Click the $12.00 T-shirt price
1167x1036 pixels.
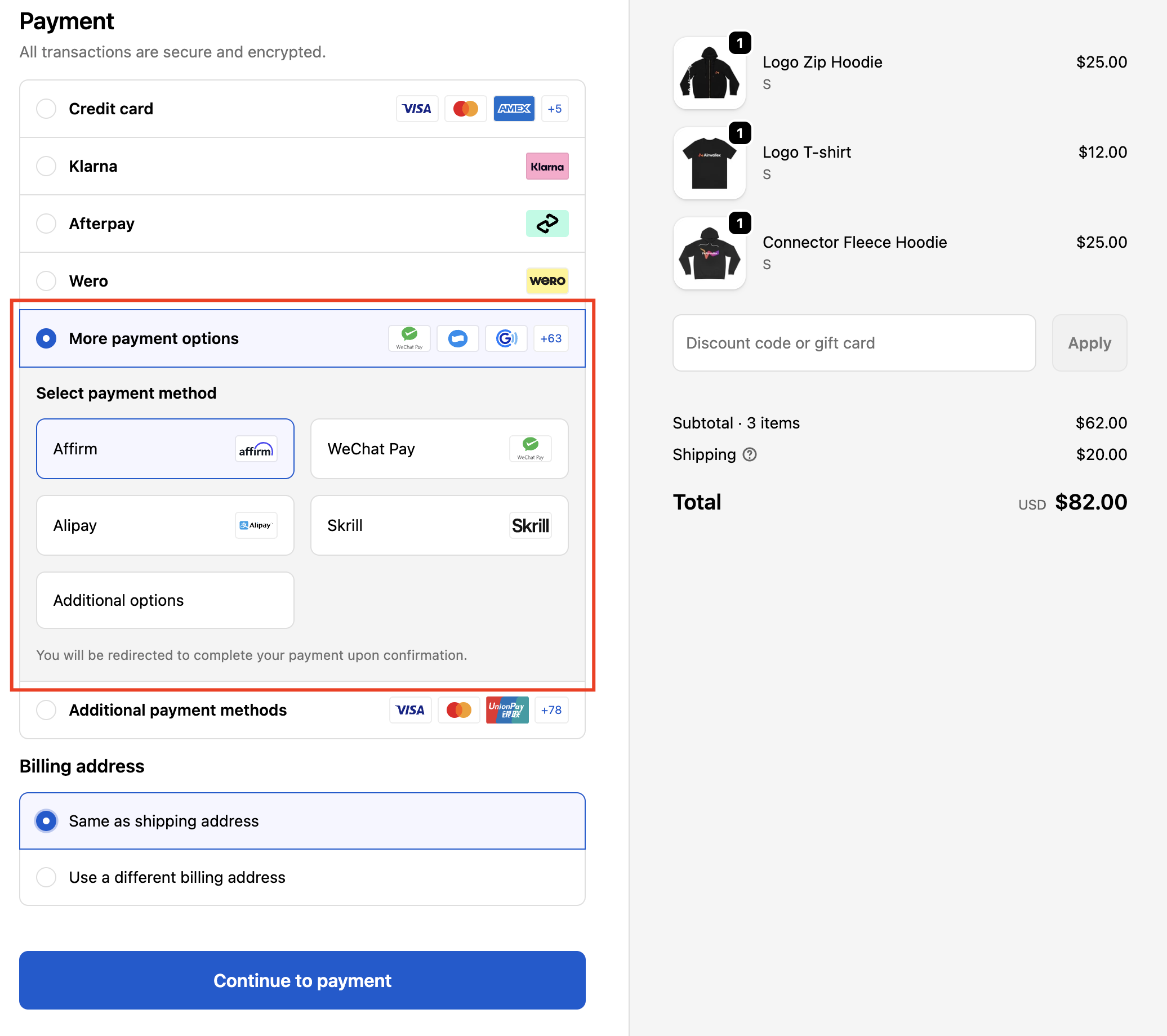pyautogui.click(x=1102, y=153)
